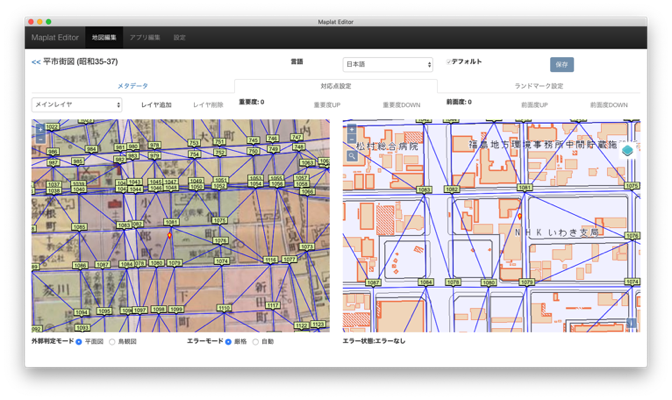The width and height of the screenshot is (672, 400).
Task: Click the 平市街図 (昭和35-37) map title
Action: point(81,62)
